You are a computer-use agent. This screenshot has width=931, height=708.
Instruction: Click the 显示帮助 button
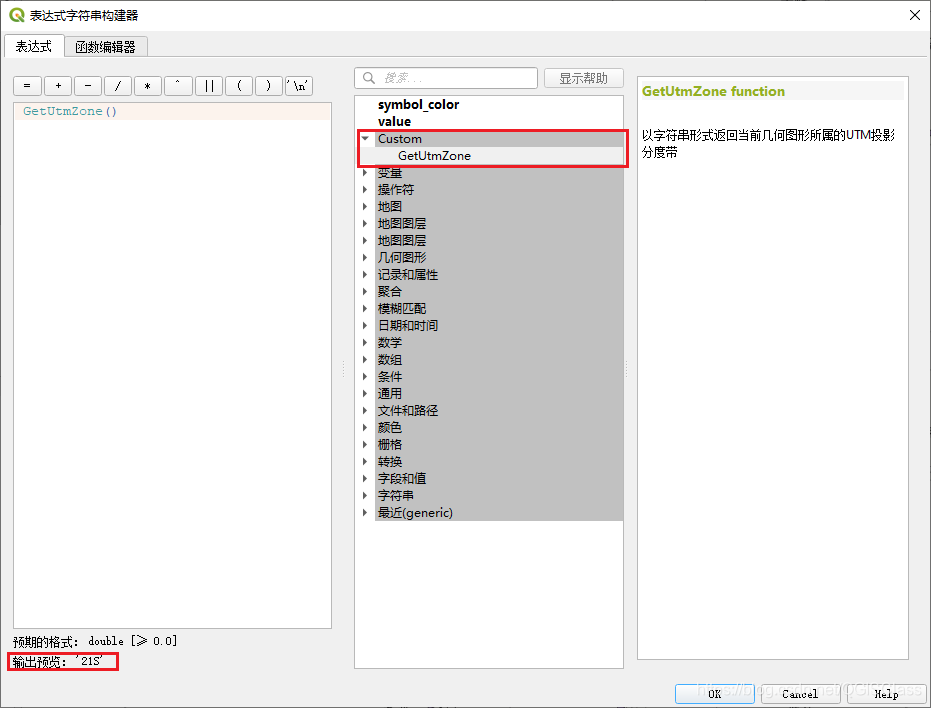click(584, 78)
